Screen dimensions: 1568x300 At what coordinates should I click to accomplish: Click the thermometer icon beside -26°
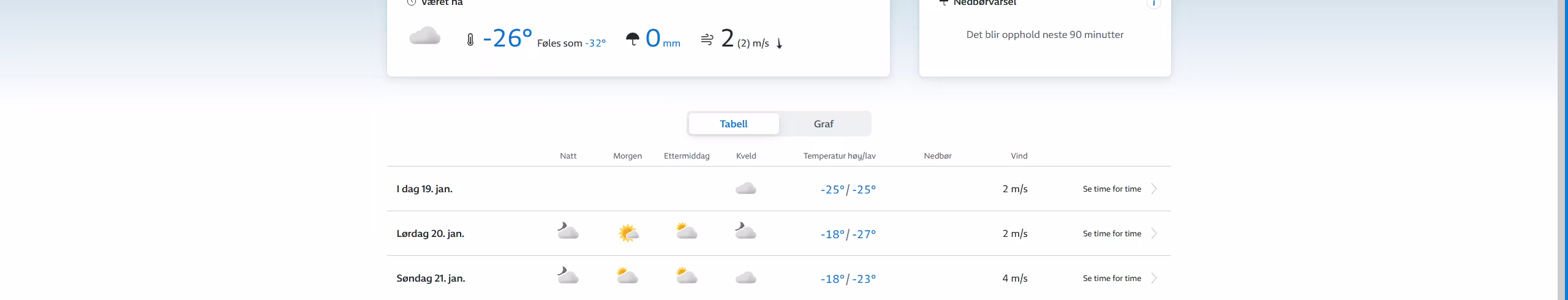click(x=470, y=40)
